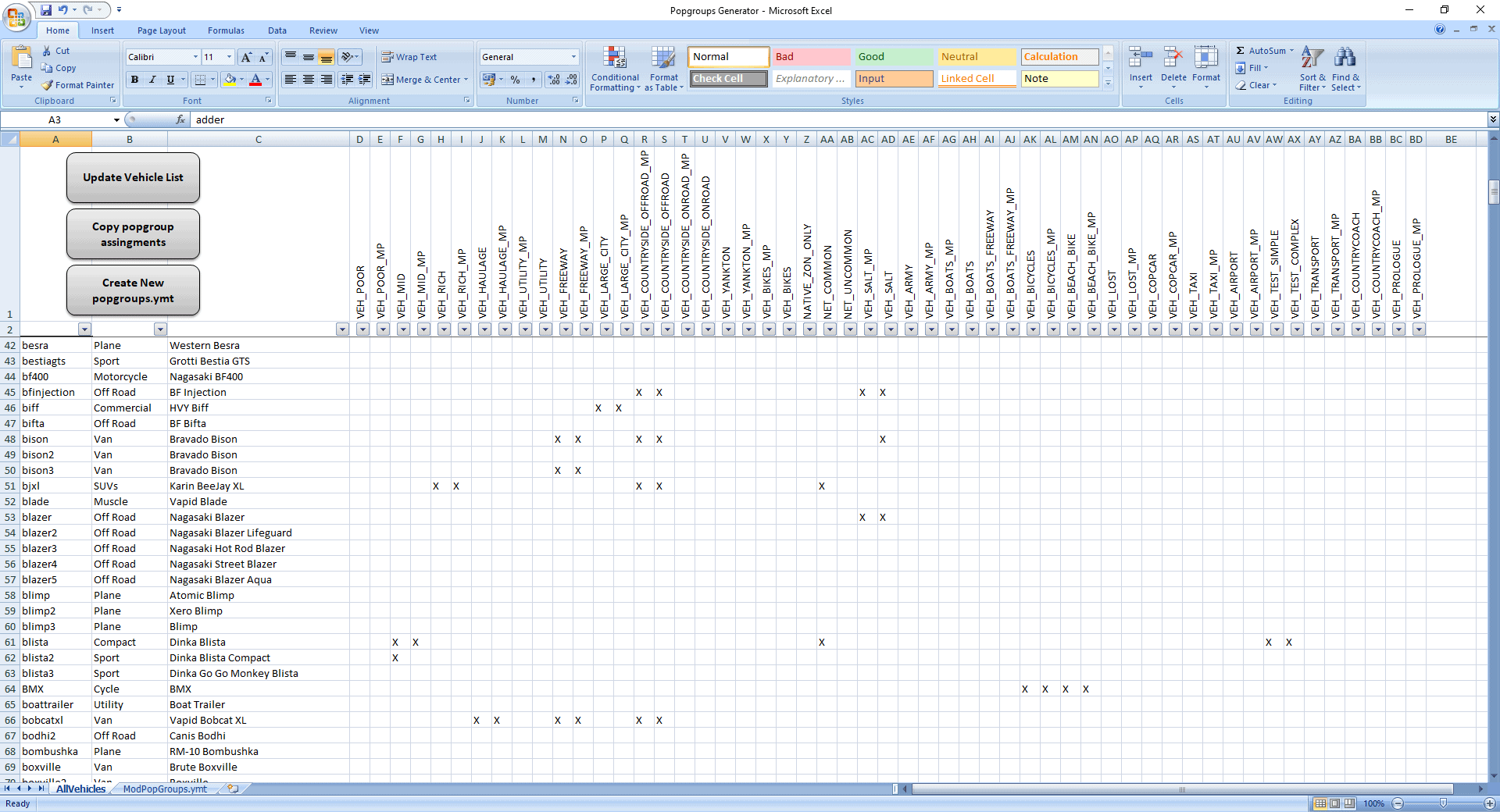1500x812 pixels.
Task: Open filter dropdown for column A
Action: (84, 329)
